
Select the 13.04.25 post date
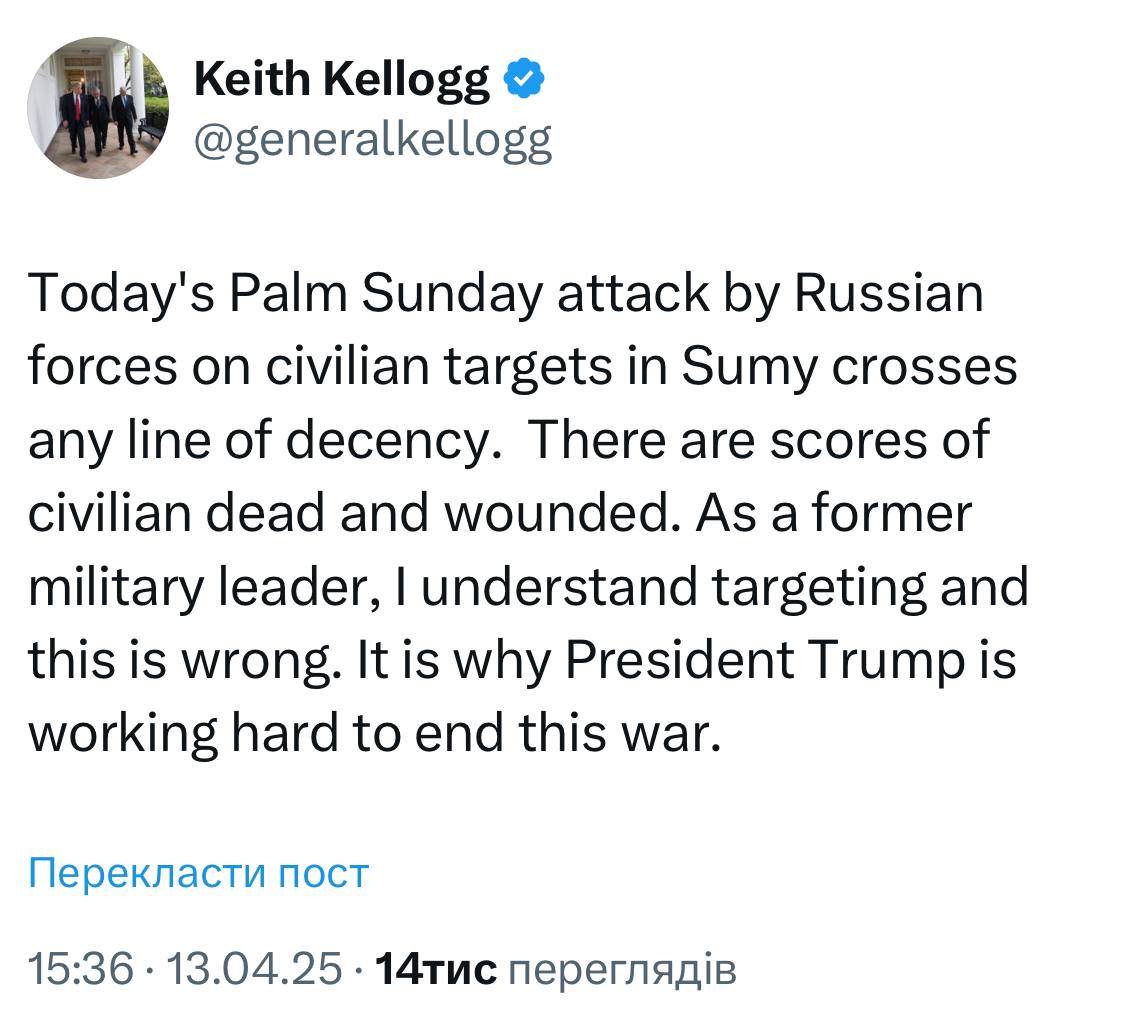[253, 968]
